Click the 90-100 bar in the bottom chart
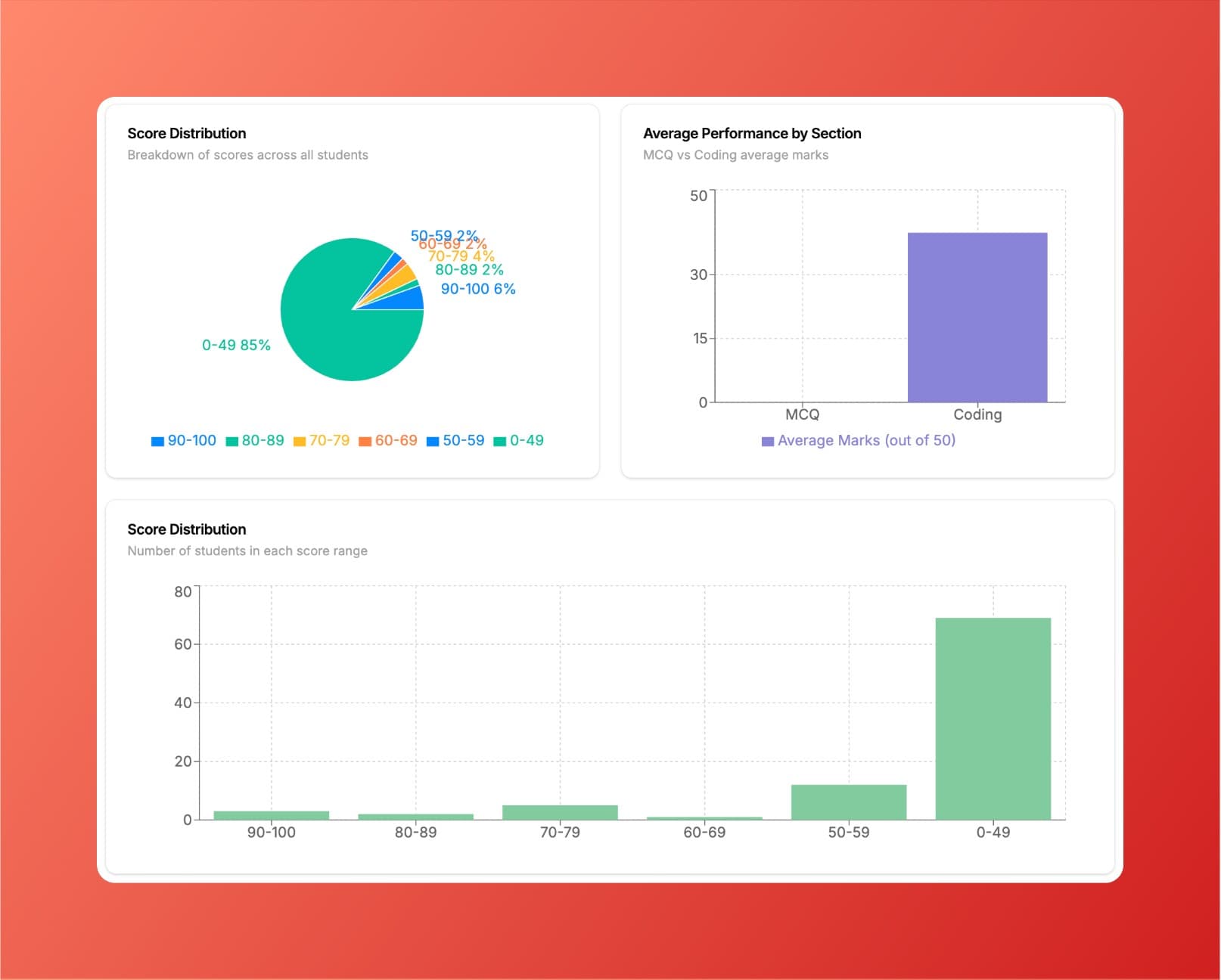Image resolution: width=1221 pixels, height=980 pixels. coord(271,815)
